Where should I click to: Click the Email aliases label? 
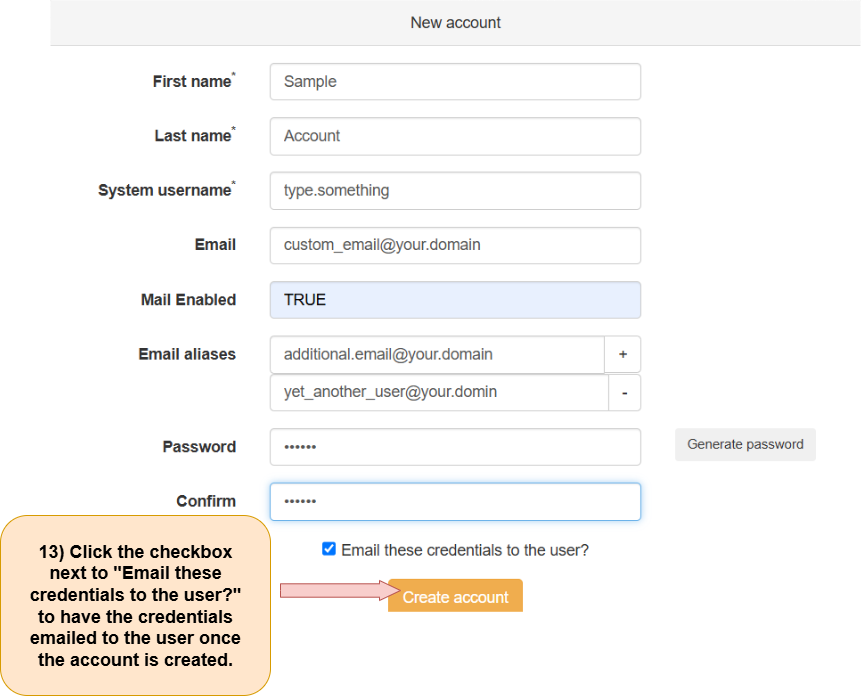(x=187, y=354)
